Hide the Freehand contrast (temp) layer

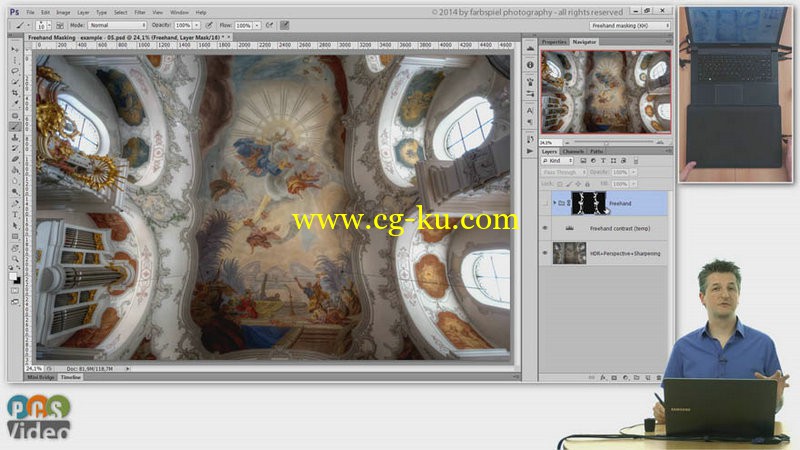point(545,228)
